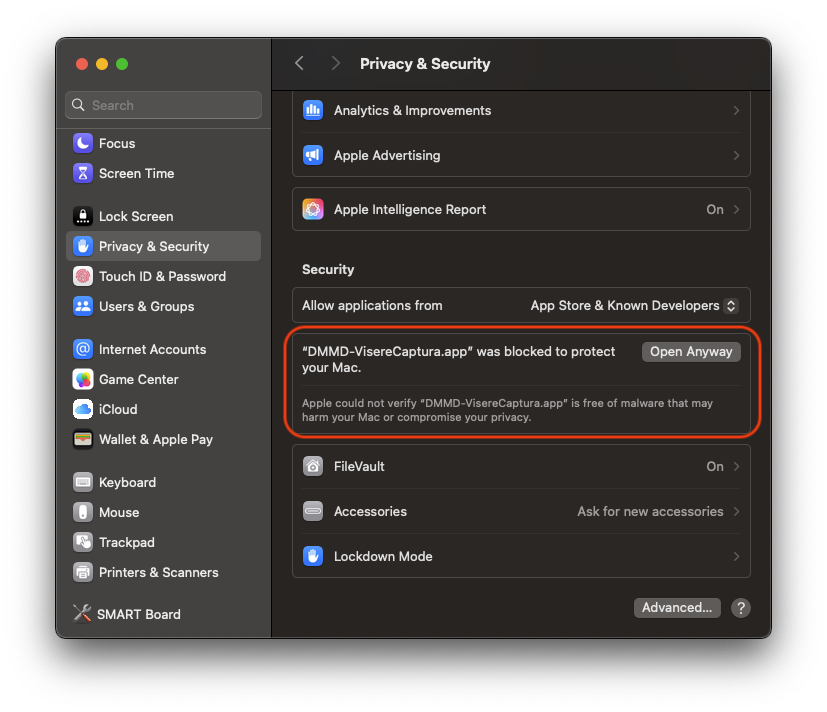Screen dimensions: 827x712
Task: Select Game Center label in sidebar
Action: click(139, 379)
